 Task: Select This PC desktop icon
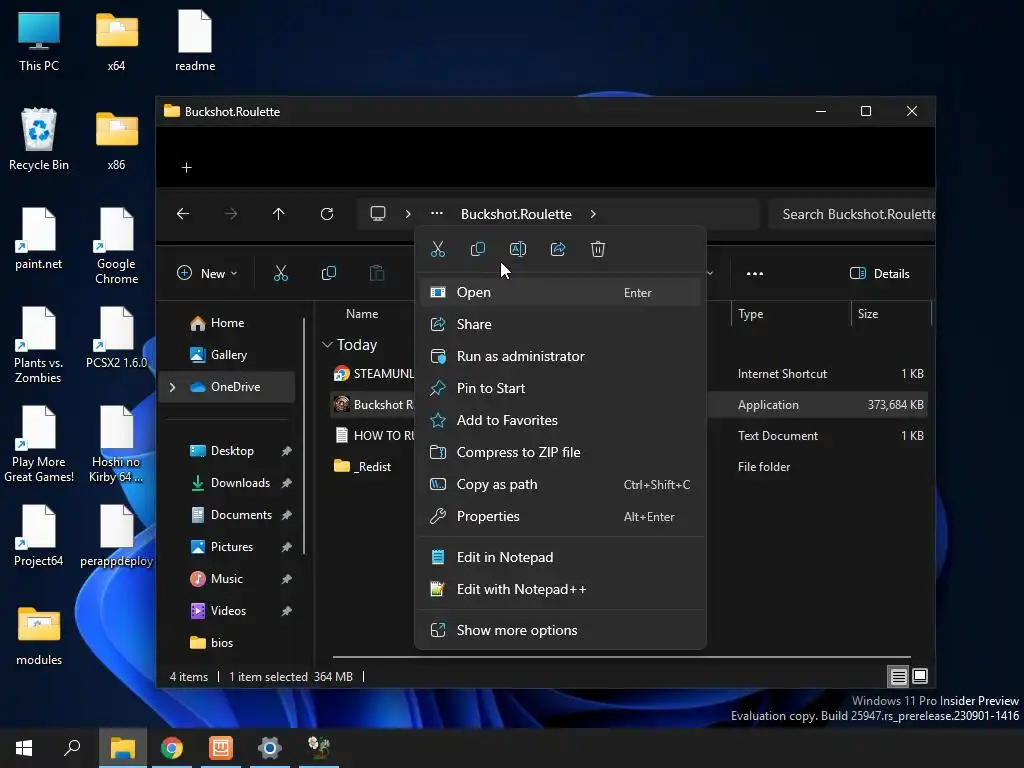(x=39, y=40)
